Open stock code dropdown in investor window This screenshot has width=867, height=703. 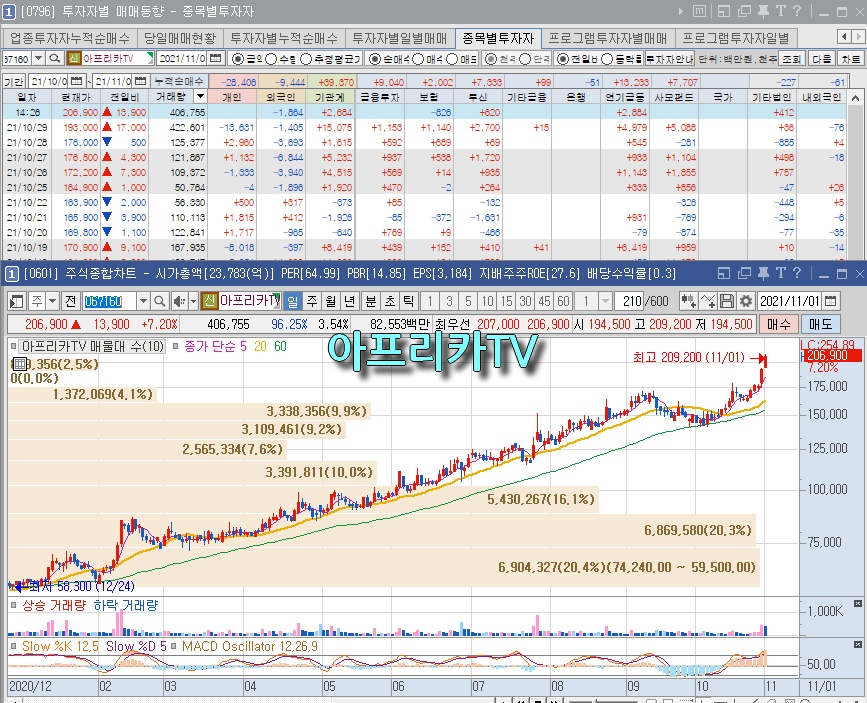tap(38, 58)
